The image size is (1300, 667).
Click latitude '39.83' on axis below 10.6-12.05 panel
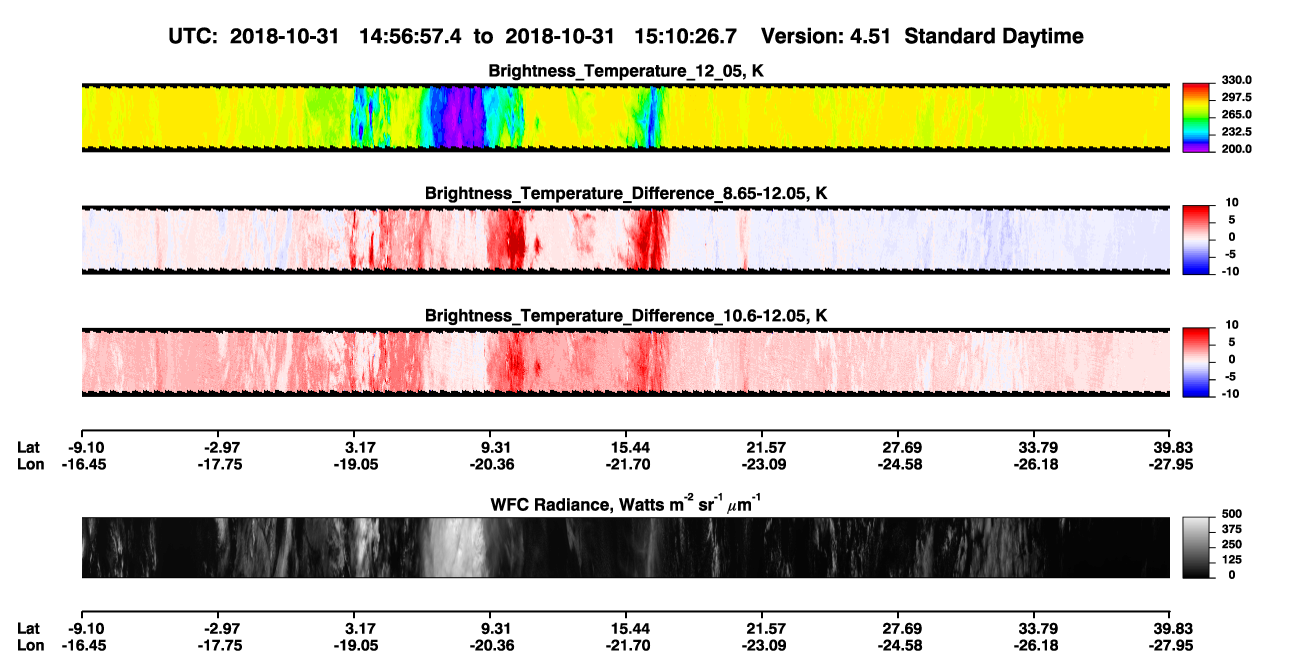pyautogui.click(x=1173, y=447)
